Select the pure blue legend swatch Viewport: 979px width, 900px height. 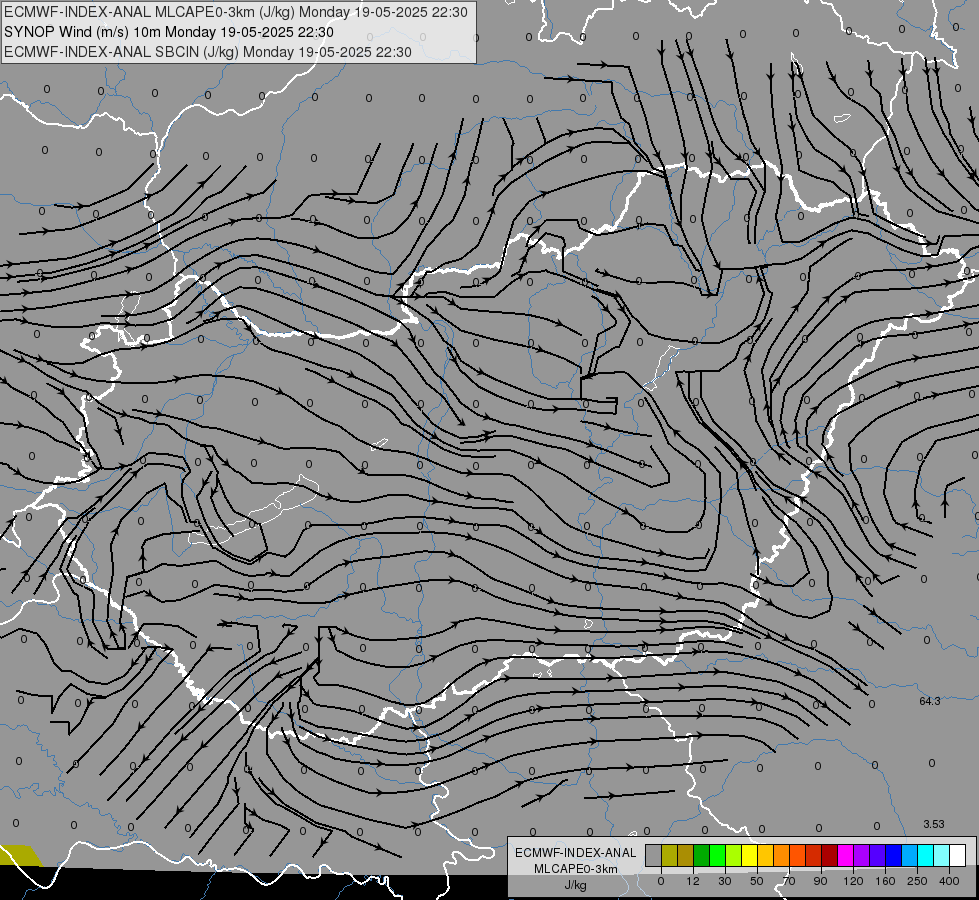[893, 855]
